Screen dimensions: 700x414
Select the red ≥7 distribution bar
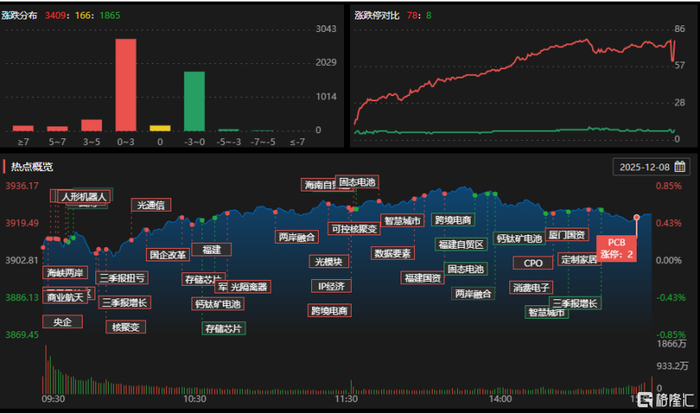(x=23, y=129)
